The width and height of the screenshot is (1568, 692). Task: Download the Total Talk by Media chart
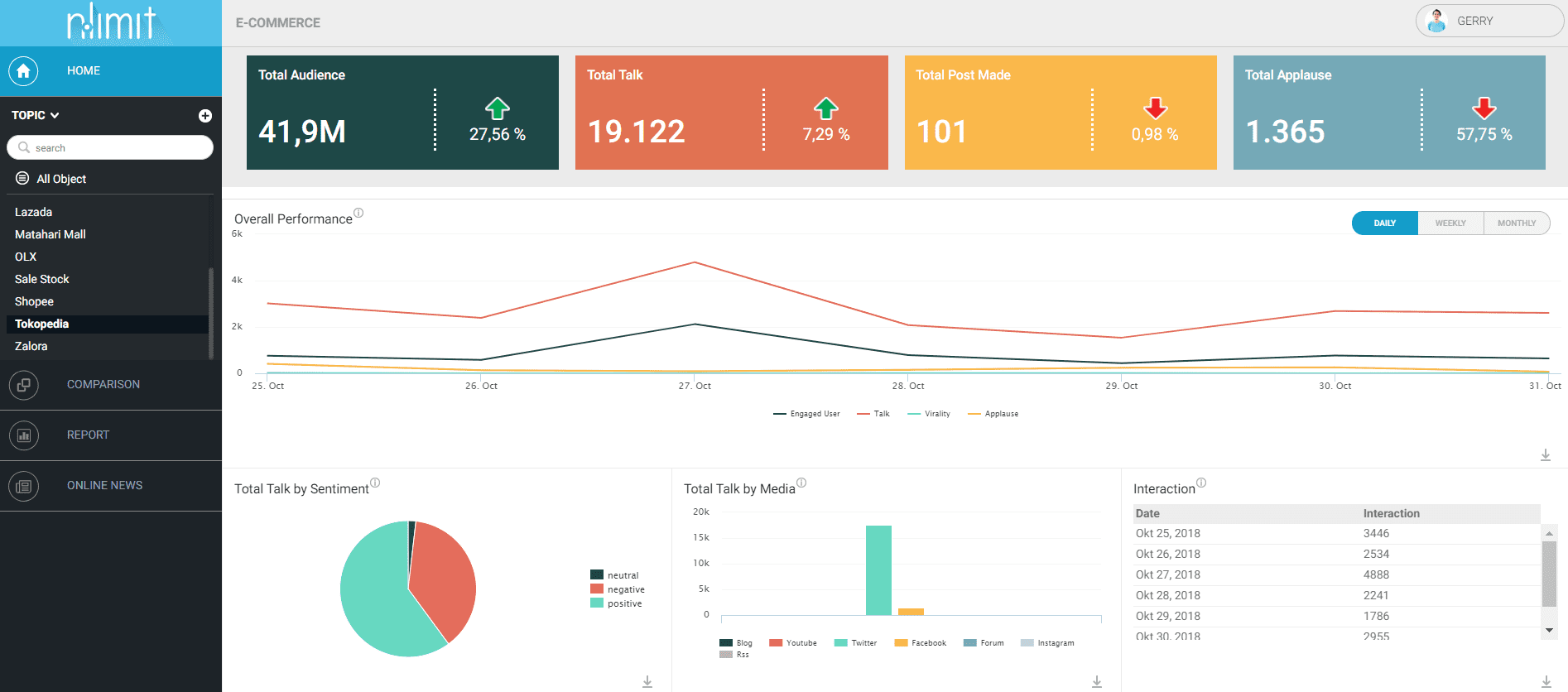coord(1097,682)
